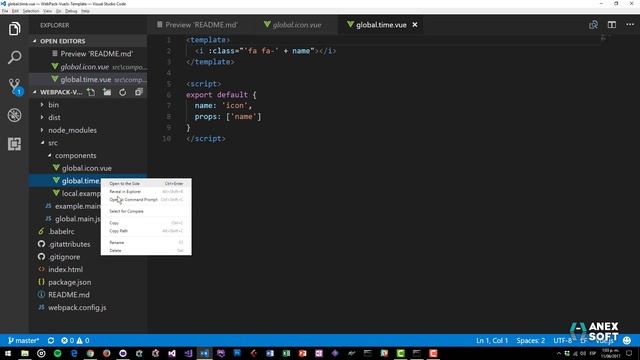Viewport: 640px width, 360px height.
Task: Click Excel icon in Windows taskbar
Action: coord(286,353)
